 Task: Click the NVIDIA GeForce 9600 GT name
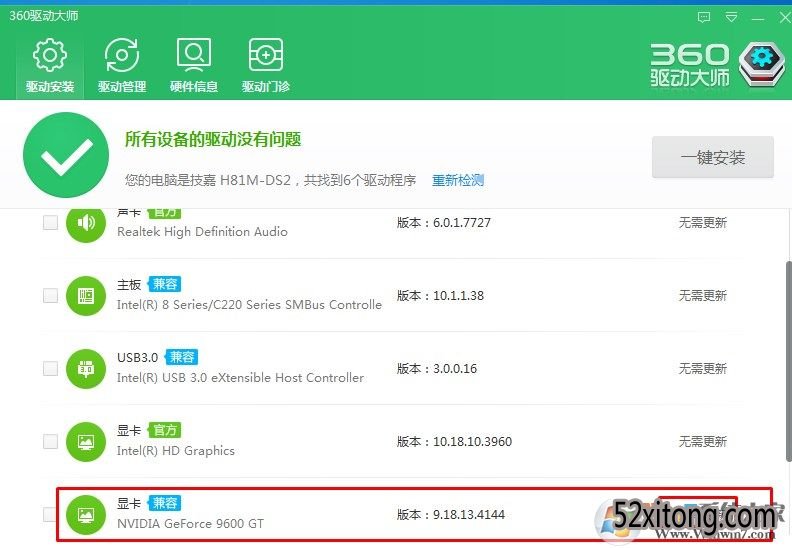[x=190, y=524]
